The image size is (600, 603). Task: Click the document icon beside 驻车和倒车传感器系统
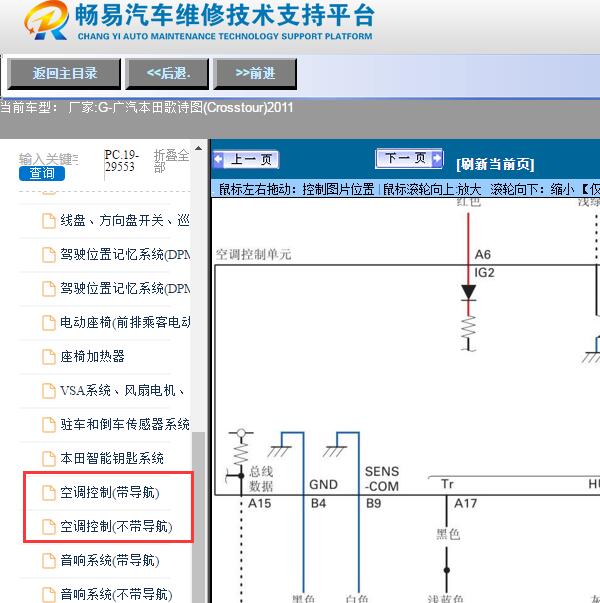(x=49, y=425)
